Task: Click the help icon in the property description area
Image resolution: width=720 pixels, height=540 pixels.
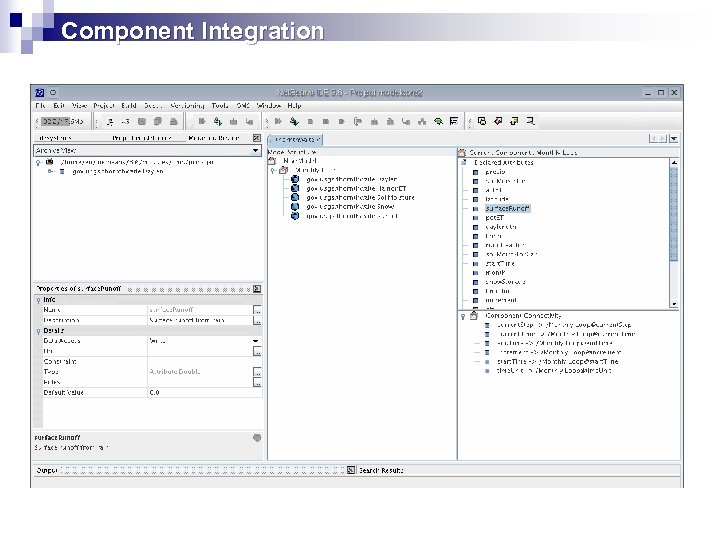Action: coord(257,438)
